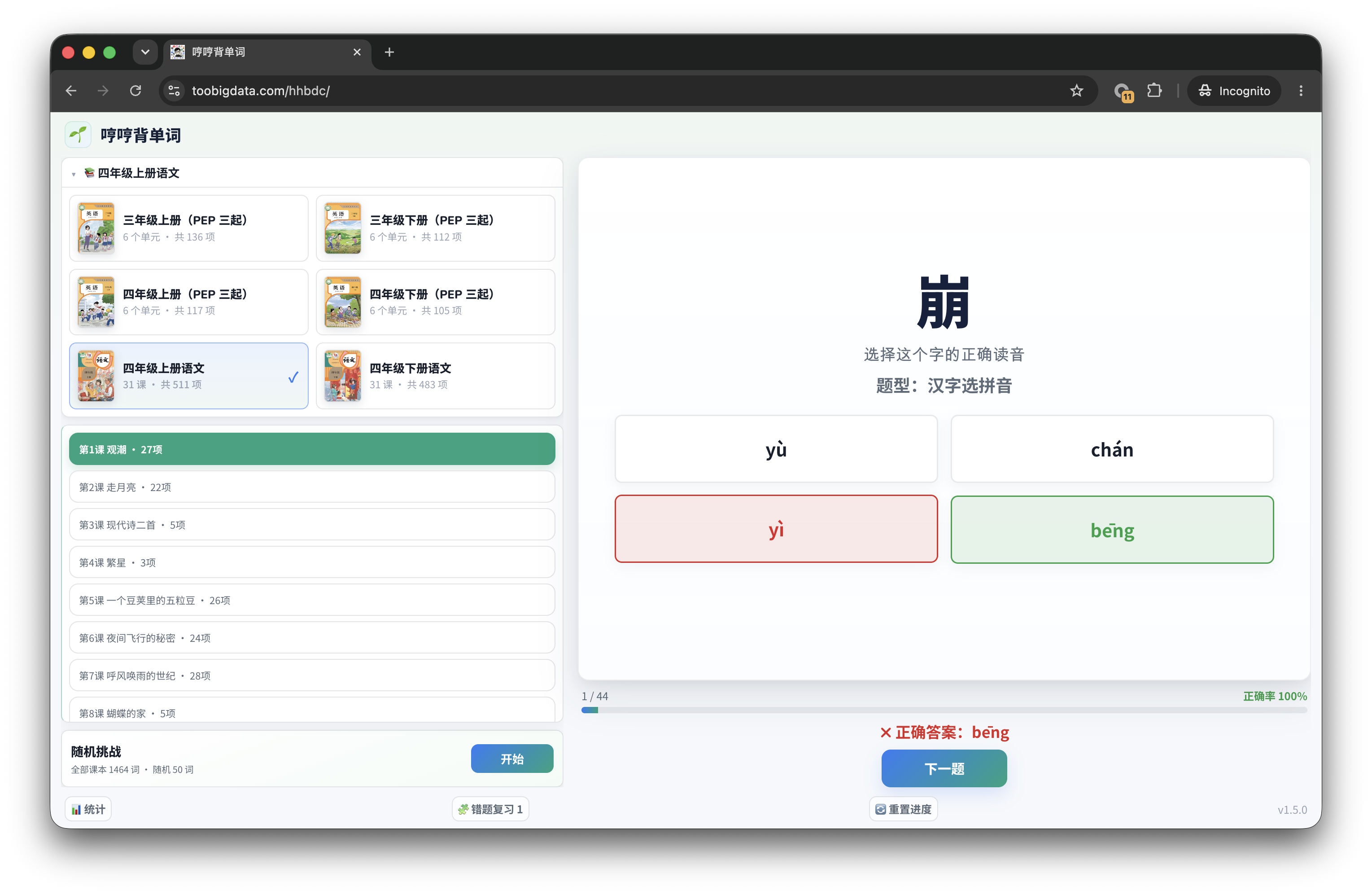The width and height of the screenshot is (1372, 895).
Task: Select lesson 第2课 走月亮
Action: [x=312, y=487]
